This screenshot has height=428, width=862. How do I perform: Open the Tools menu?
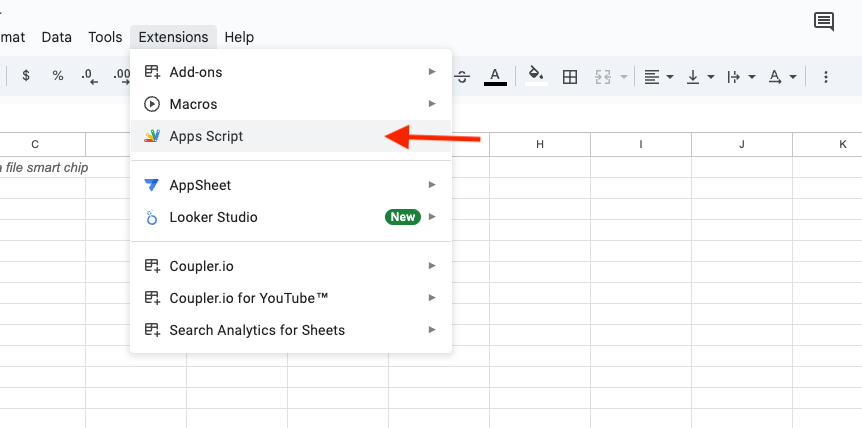(105, 37)
